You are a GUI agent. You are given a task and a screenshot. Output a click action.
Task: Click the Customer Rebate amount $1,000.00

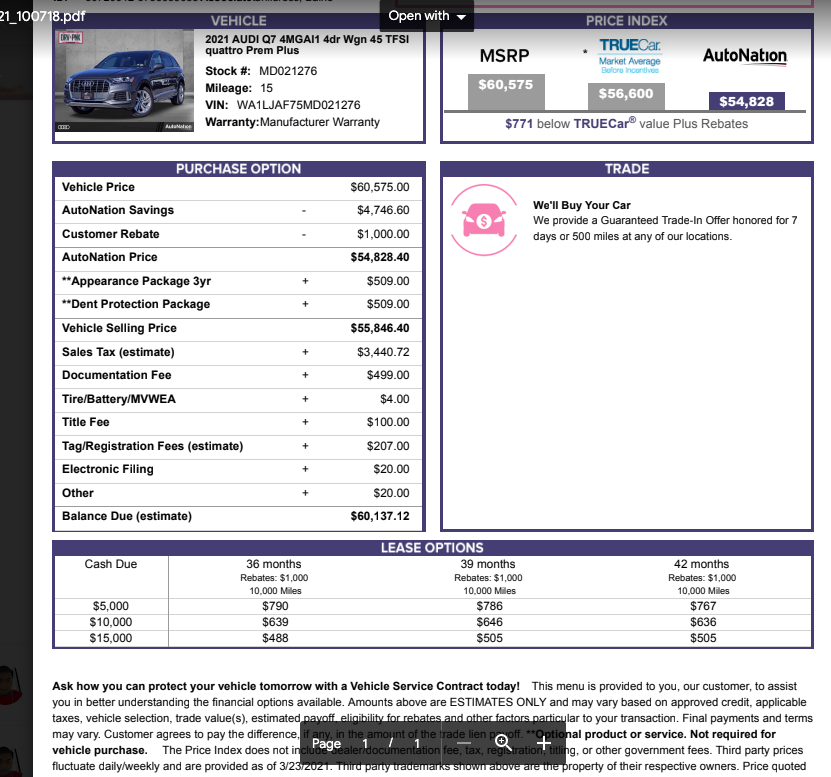[x=383, y=234]
